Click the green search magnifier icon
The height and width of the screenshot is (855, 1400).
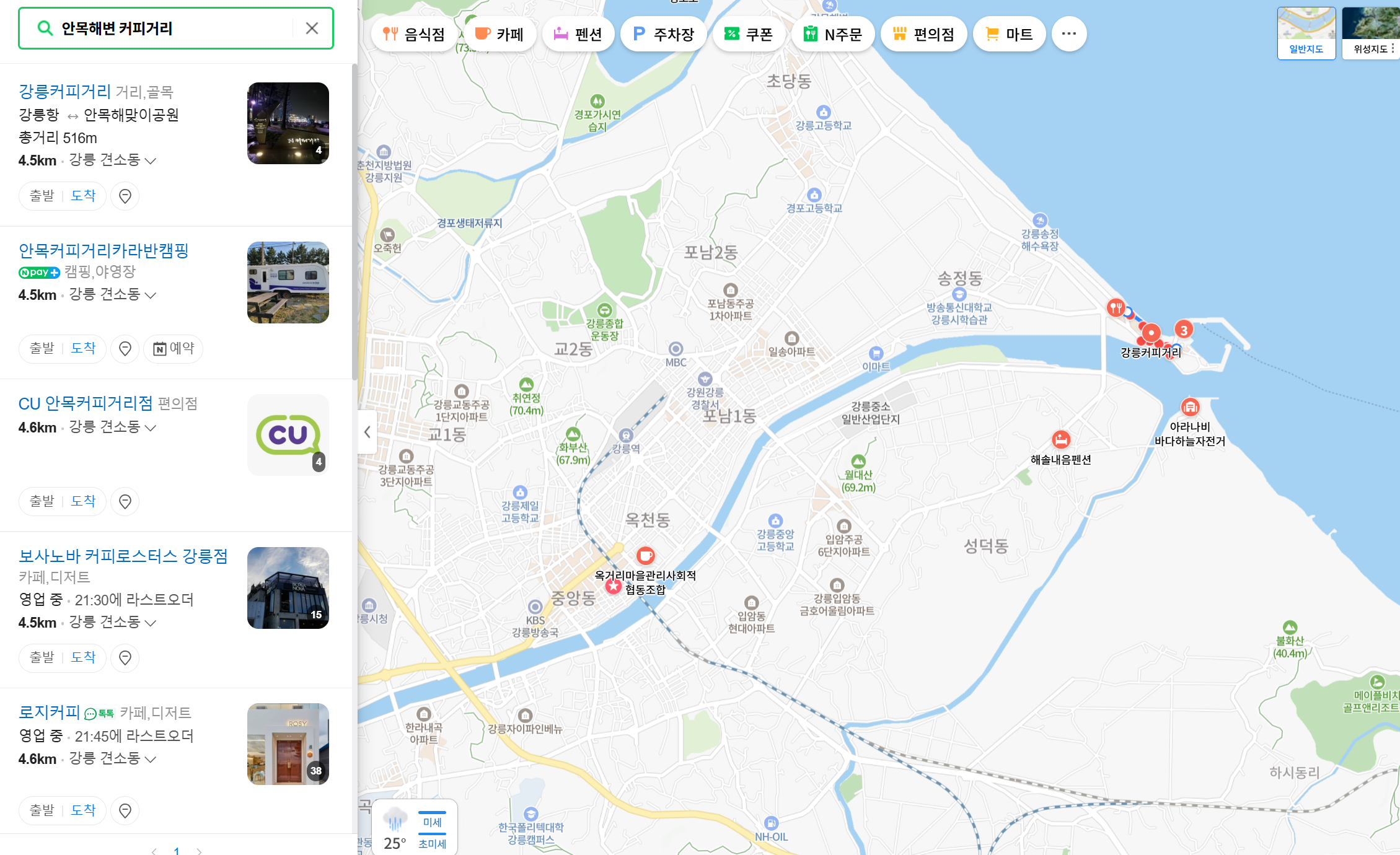coord(45,28)
